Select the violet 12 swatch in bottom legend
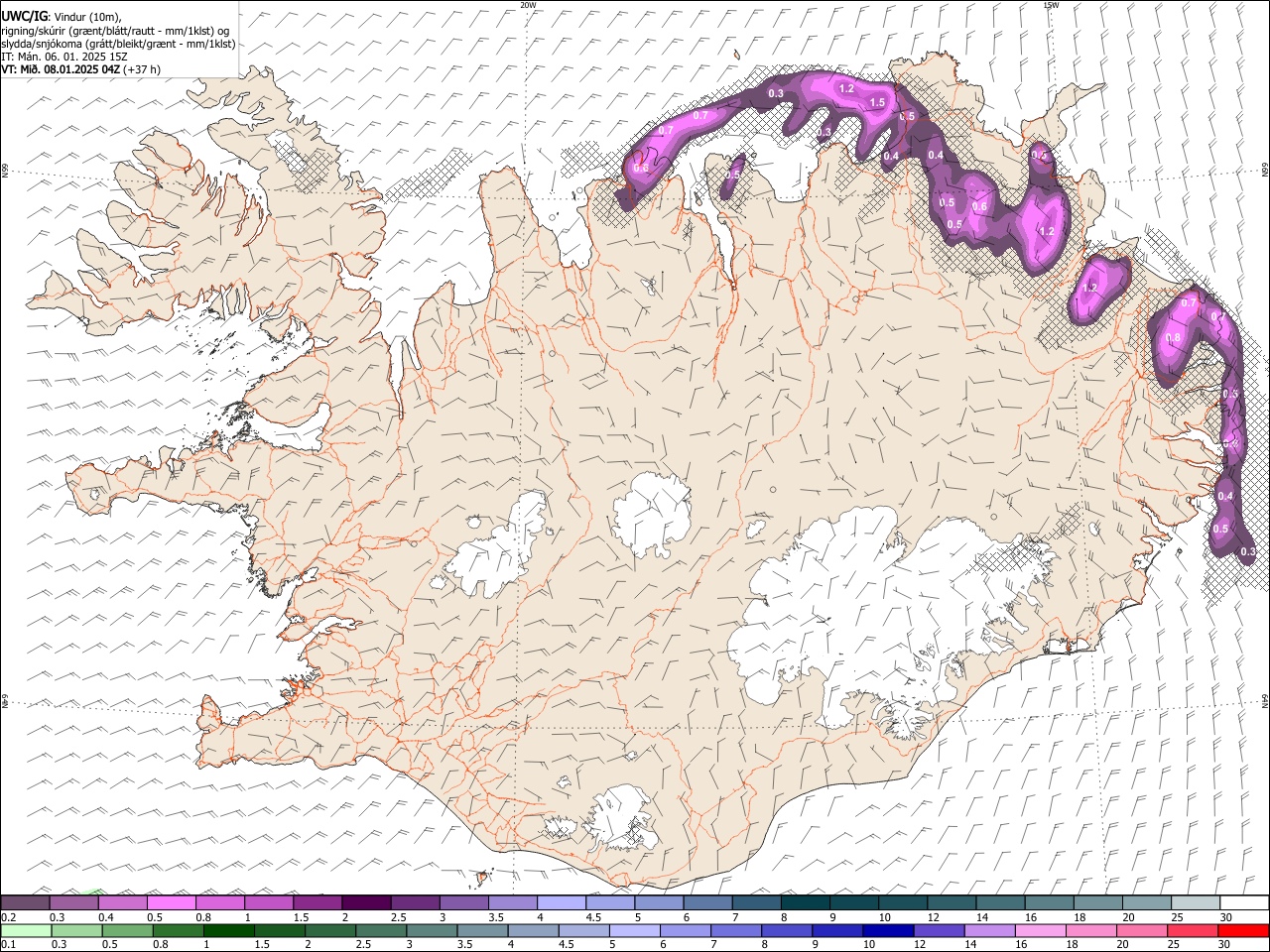Viewport: 1270px width, 952px height. click(x=939, y=930)
